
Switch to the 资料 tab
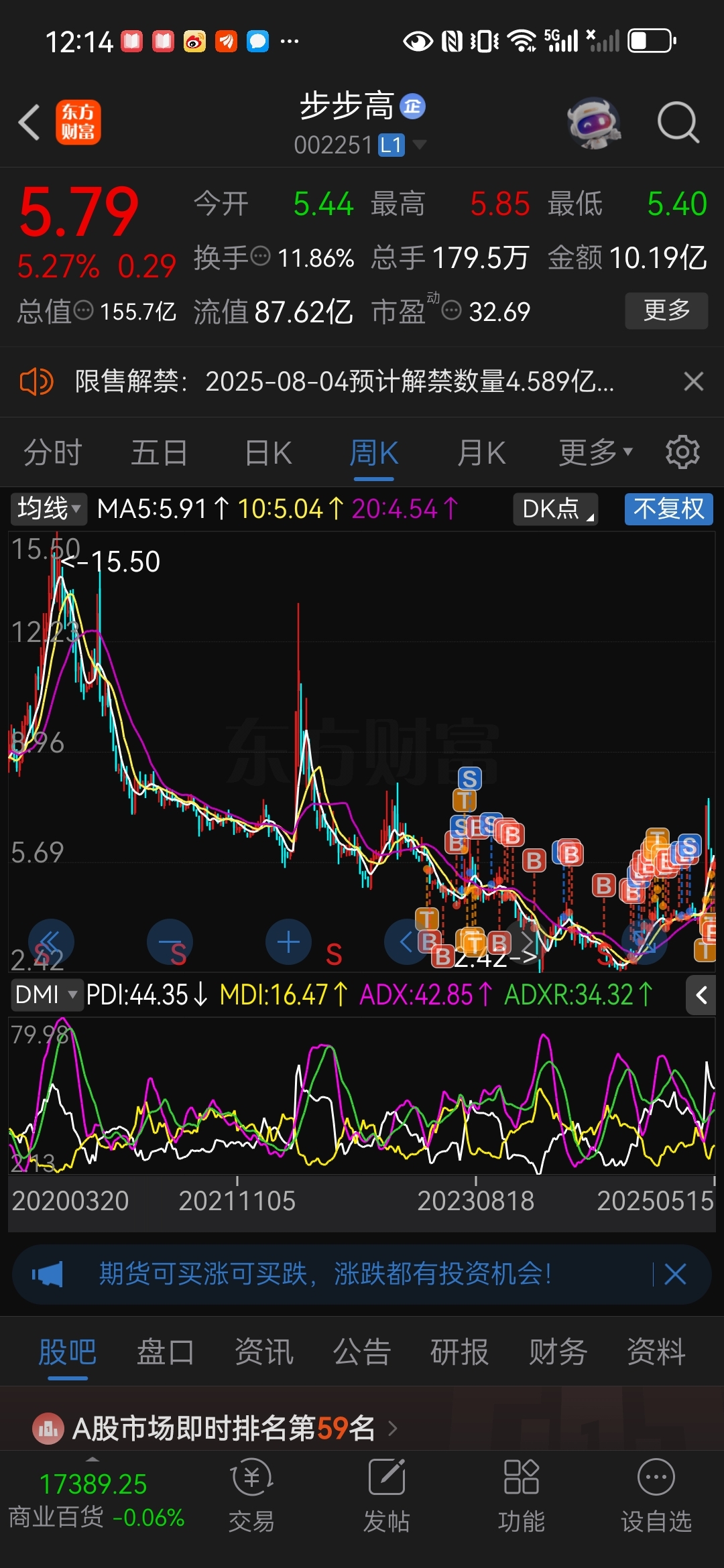click(656, 1352)
